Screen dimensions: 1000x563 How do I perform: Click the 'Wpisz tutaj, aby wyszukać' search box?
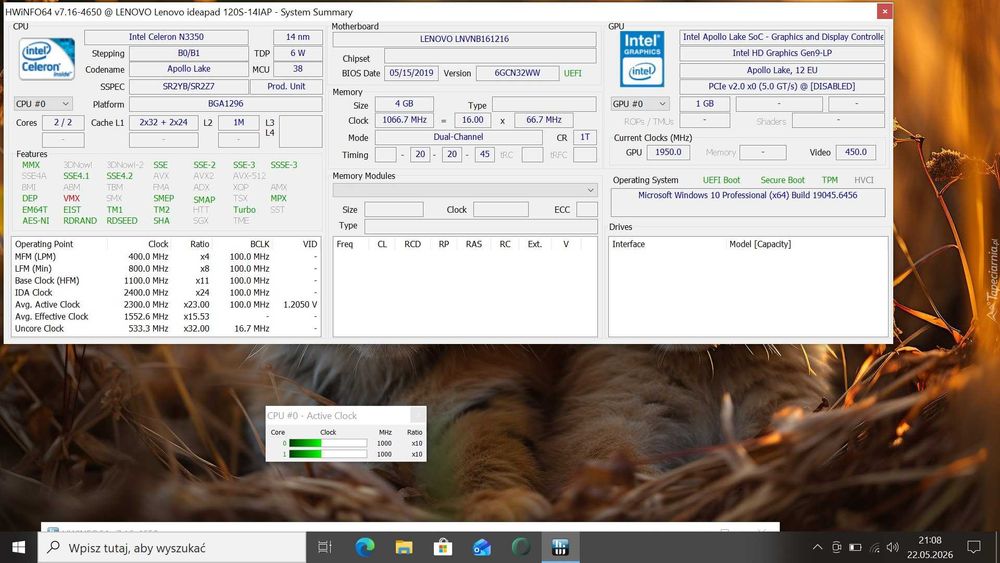[172, 548]
